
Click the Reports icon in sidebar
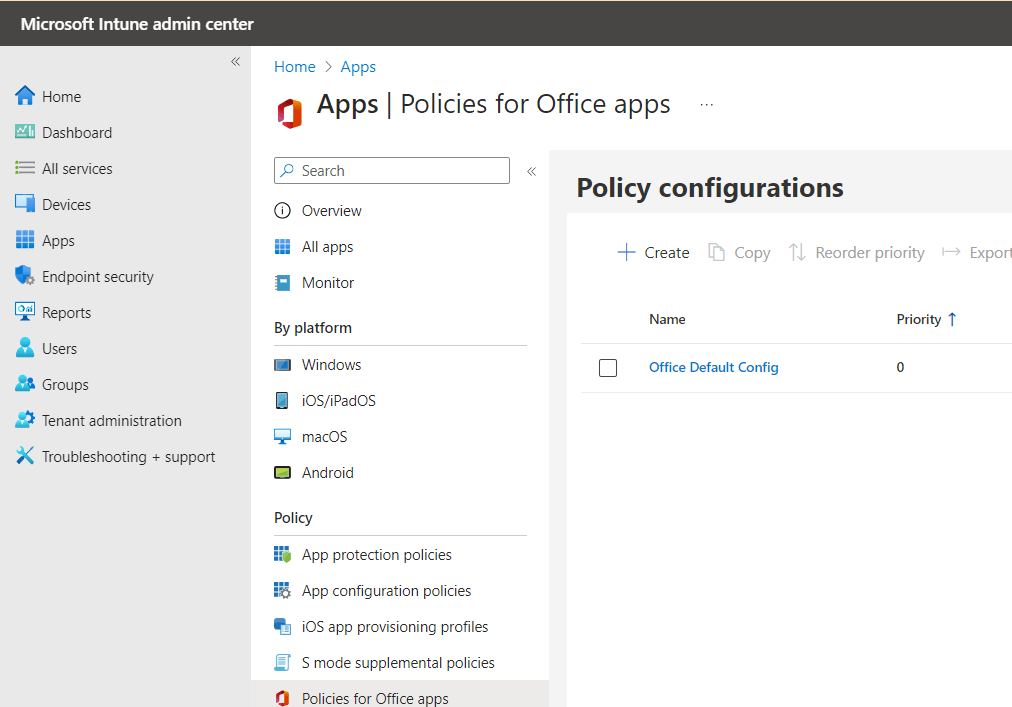pos(25,313)
